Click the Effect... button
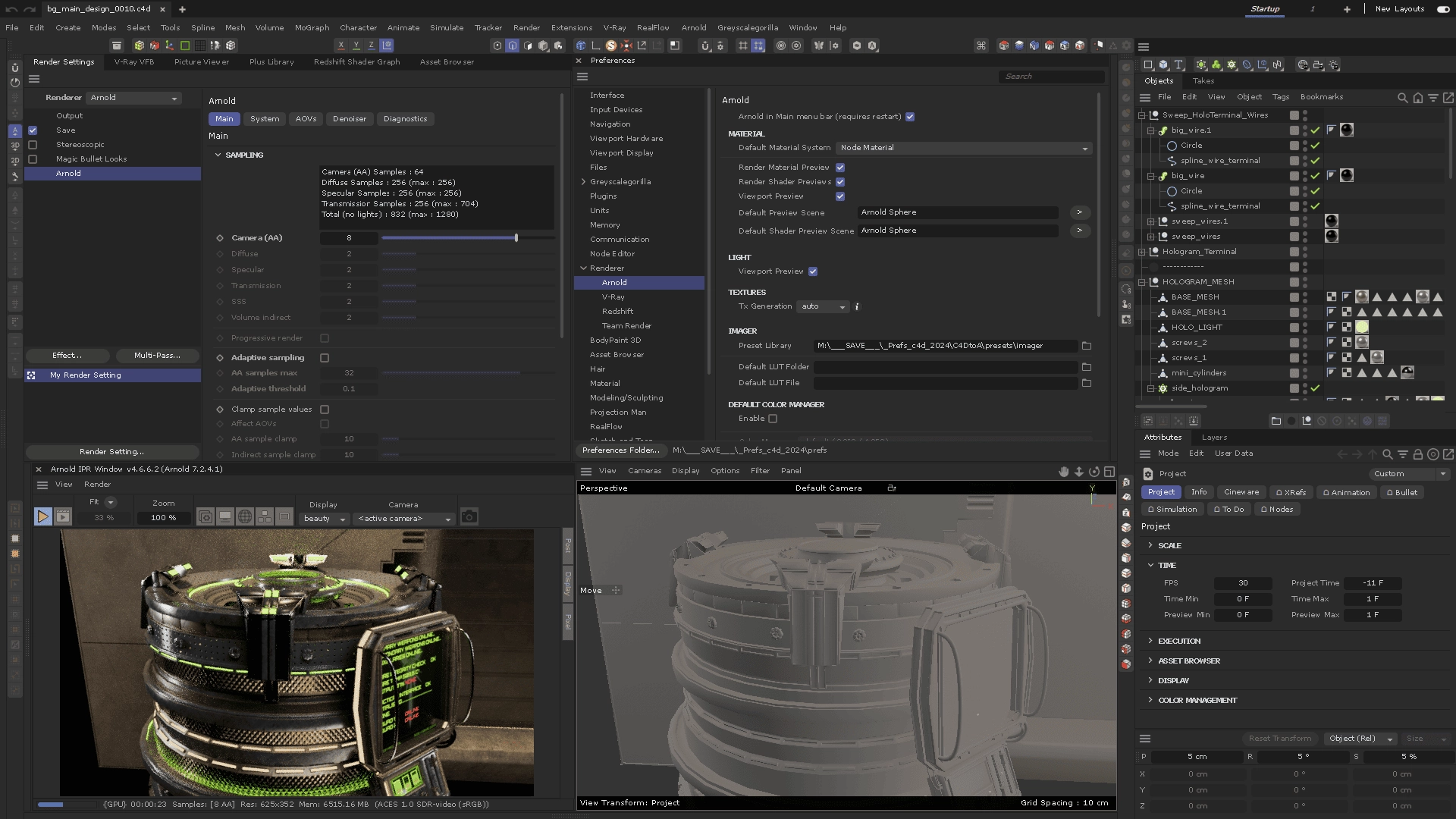Screen dimensions: 1456x819 pos(67,356)
